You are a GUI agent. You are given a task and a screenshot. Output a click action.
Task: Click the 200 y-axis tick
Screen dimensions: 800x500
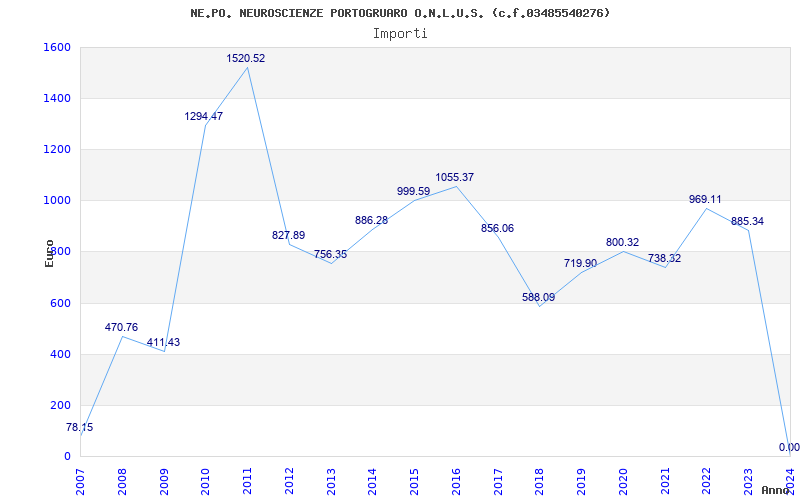(x=61, y=406)
